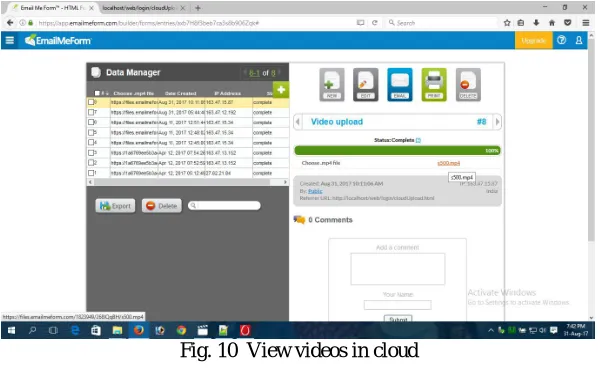600x380 pixels.
Task: Check the box for Aug 11 12:51 entry
Action: coord(91,122)
